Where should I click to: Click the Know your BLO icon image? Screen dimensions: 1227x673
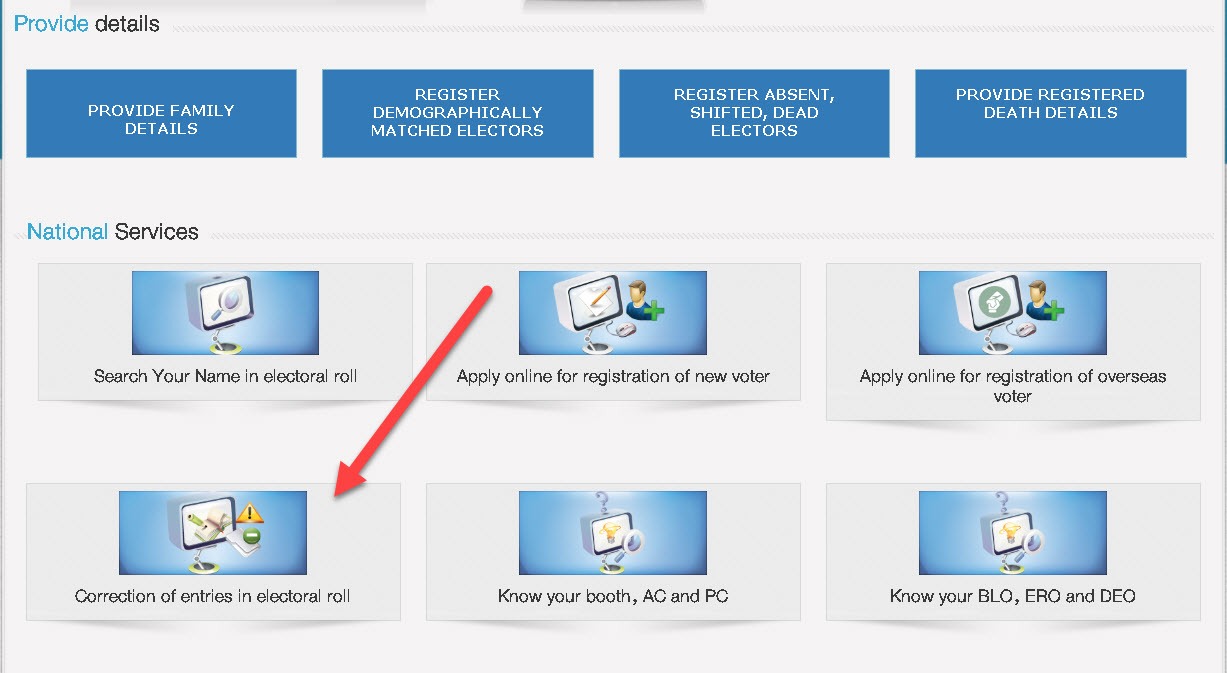coord(1012,532)
